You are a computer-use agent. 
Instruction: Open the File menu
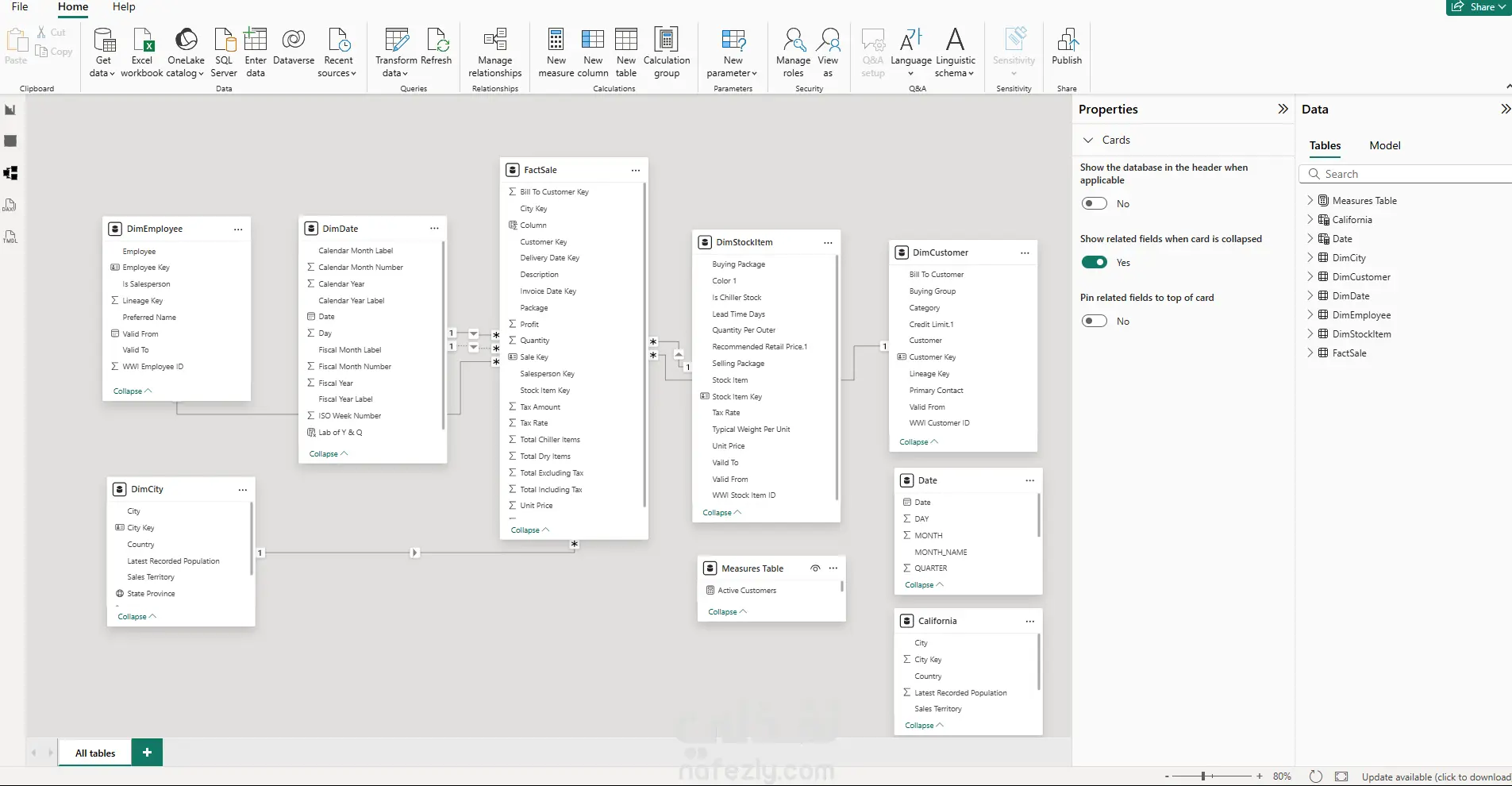[20, 6]
